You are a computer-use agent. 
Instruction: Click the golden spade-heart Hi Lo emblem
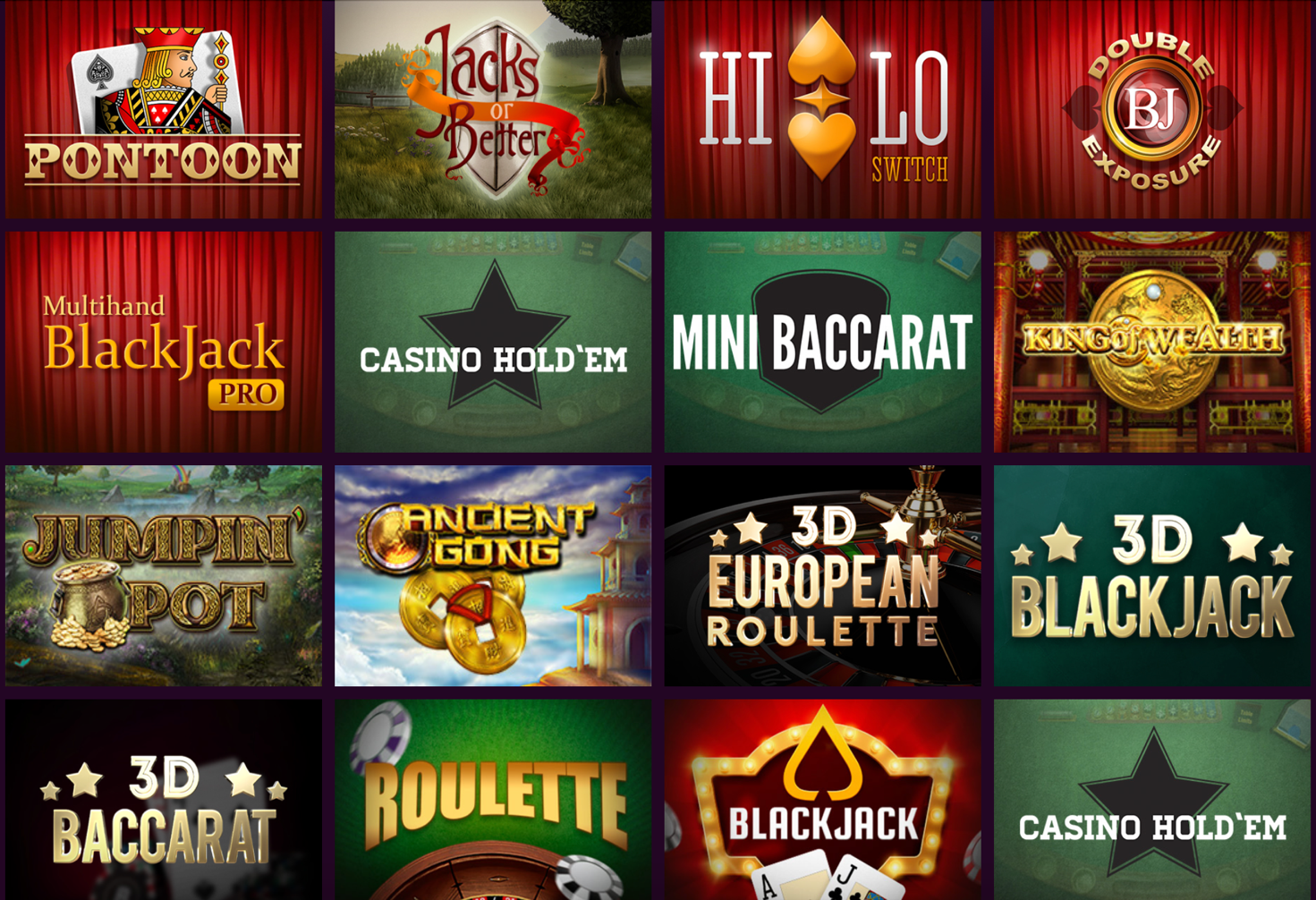pyautogui.click(x=822, y=97)
